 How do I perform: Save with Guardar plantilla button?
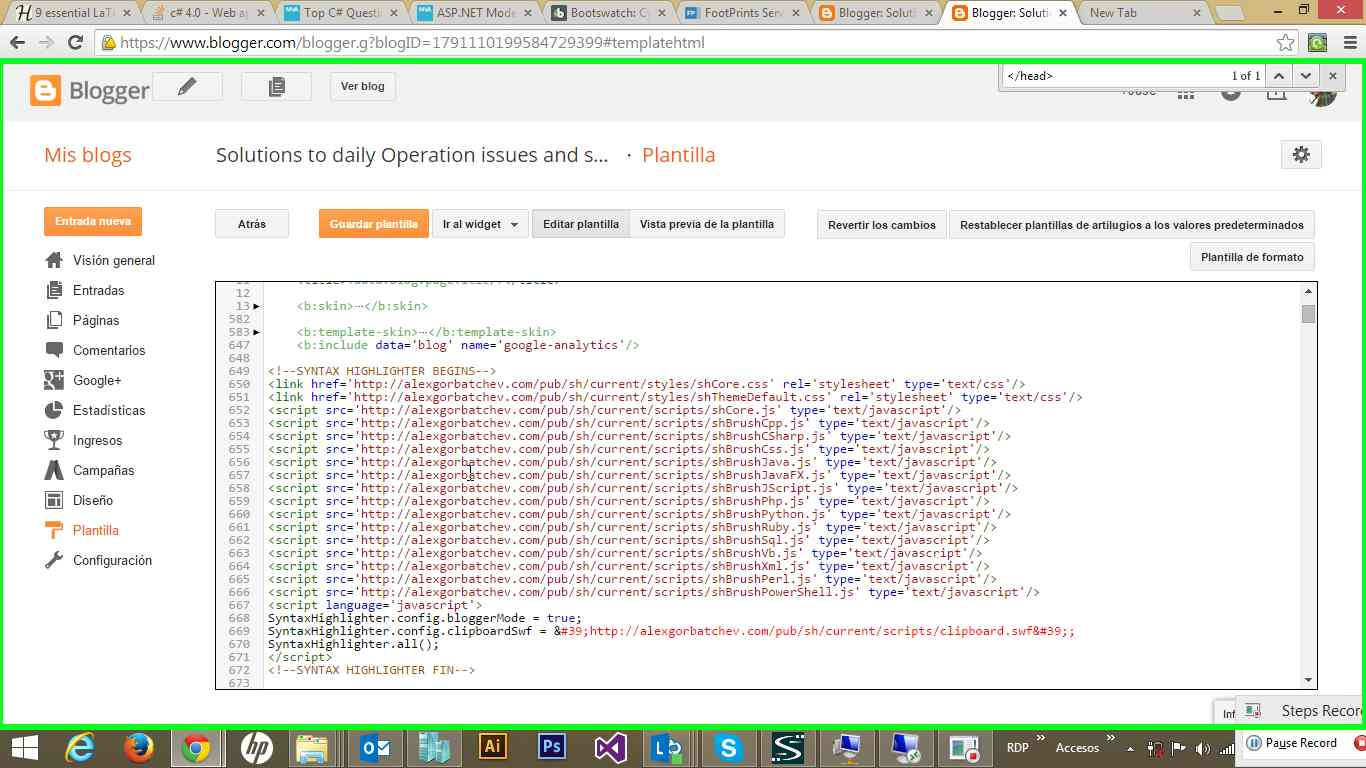tap(374, 224)
